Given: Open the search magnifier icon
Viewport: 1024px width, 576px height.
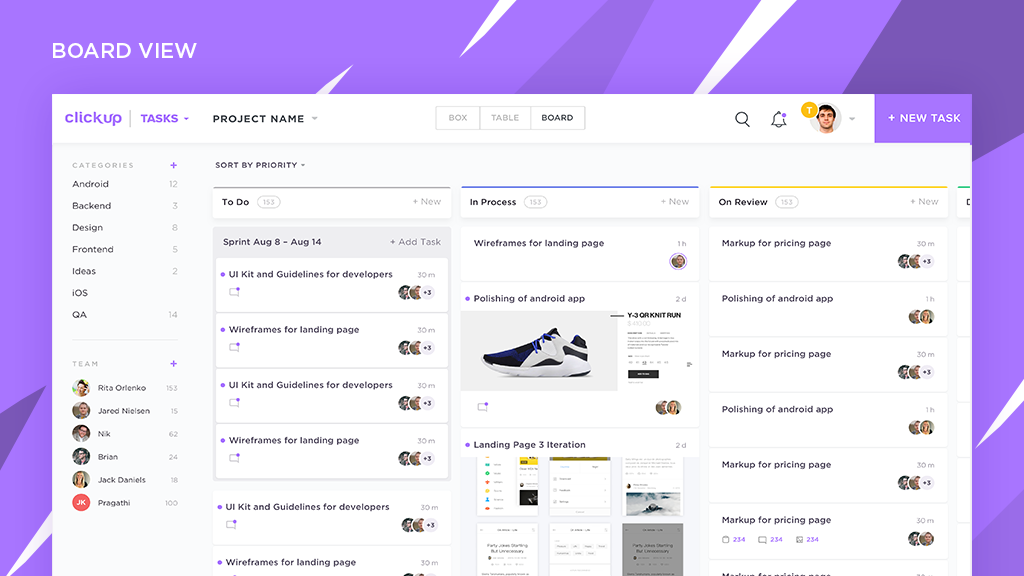Looking at the screenshot, I should pos(742,119).
